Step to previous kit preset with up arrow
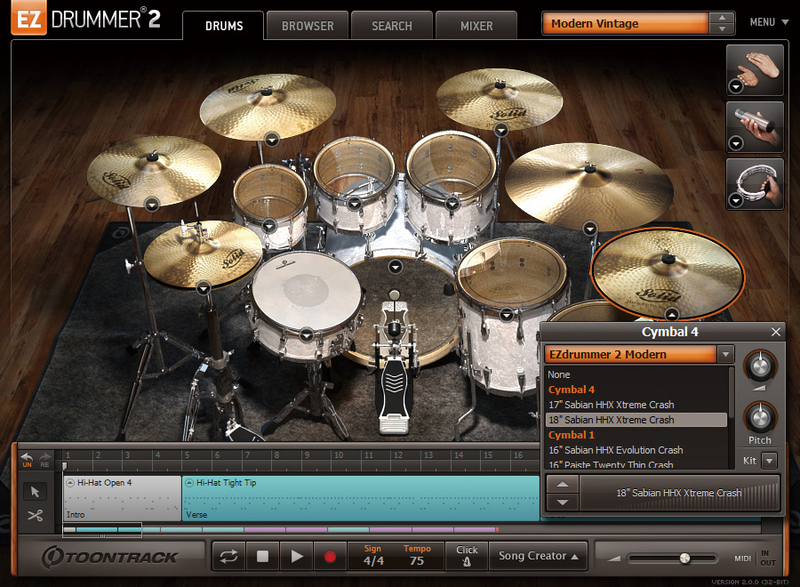This screenshot has width=800, height=587. point(722,18)
